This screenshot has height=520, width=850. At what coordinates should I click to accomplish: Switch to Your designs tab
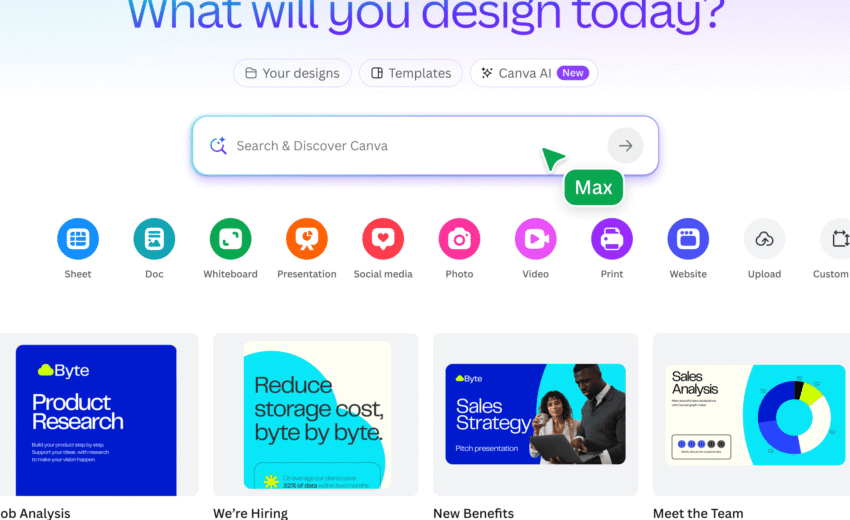tap(292, 73)
